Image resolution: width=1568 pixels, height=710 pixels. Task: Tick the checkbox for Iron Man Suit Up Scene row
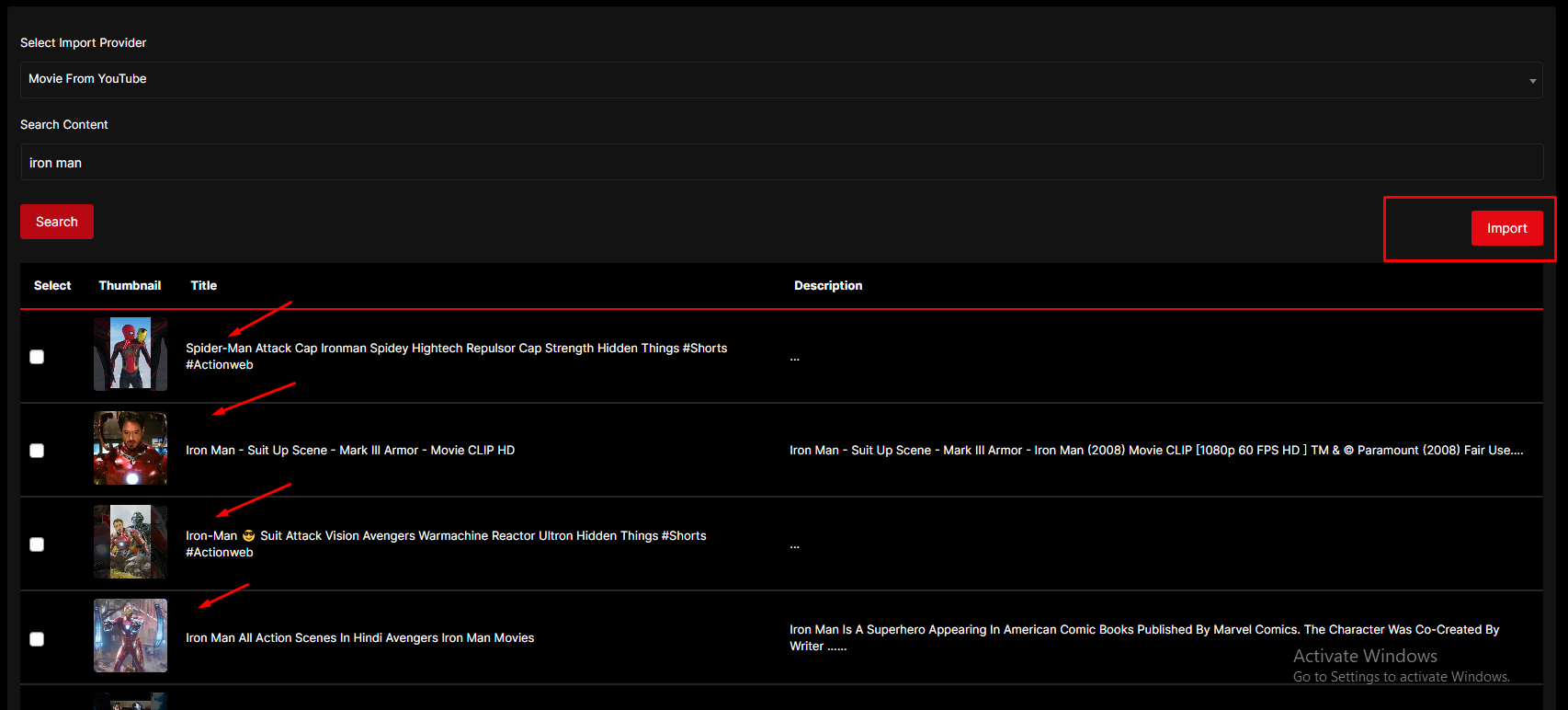coord(37,451)
